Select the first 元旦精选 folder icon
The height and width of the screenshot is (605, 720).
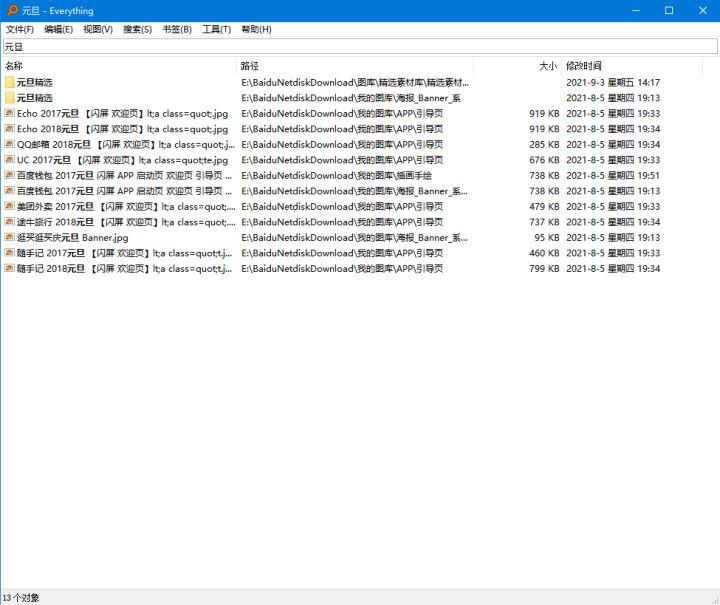pyautogui.click(x=10, y=82)
